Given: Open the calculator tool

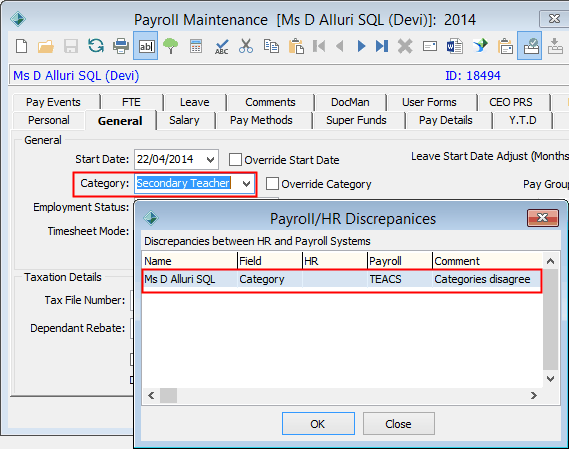Looking at the screenshot, I should coord(196,46).
